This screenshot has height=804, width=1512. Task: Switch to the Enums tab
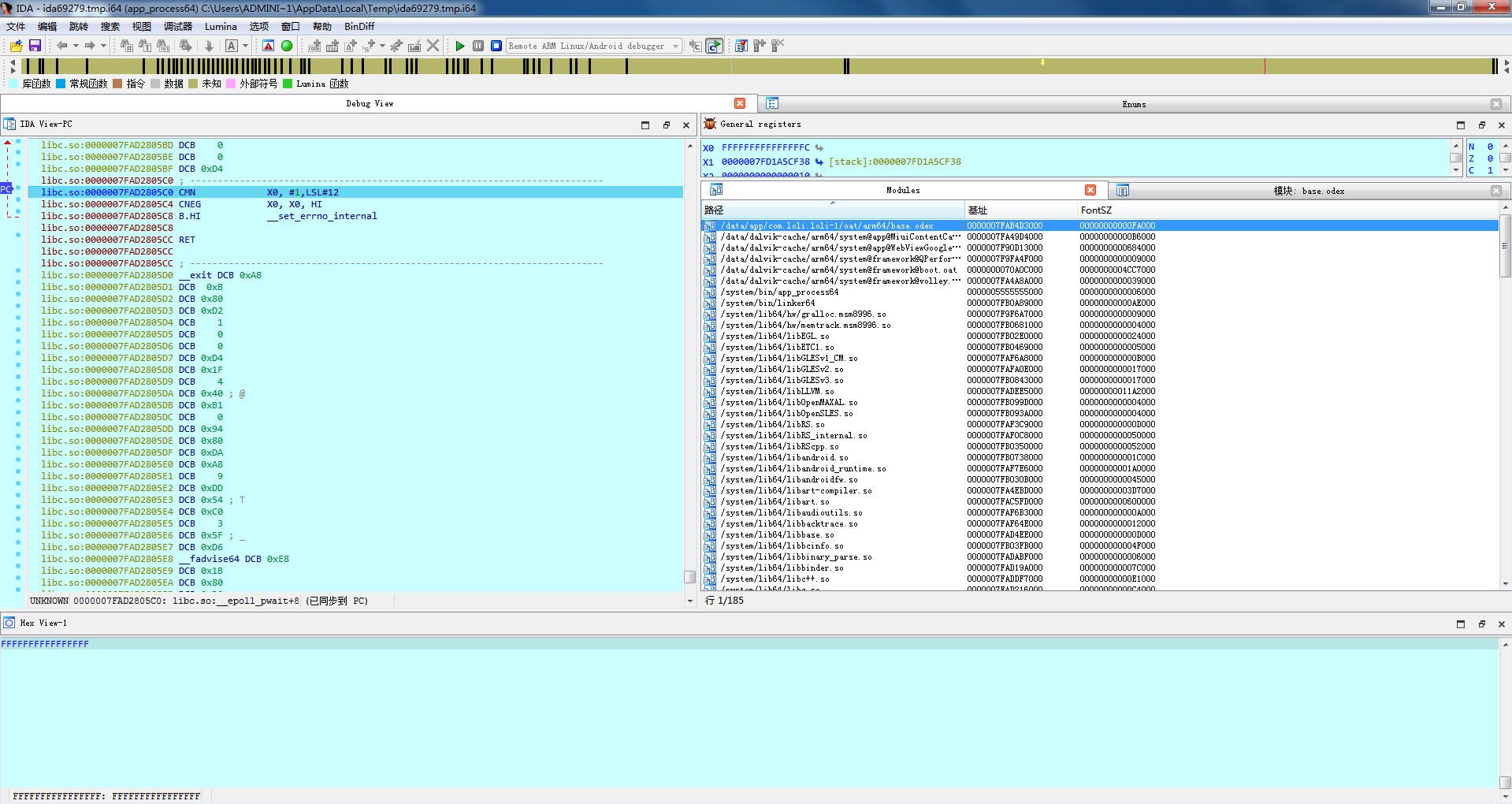(1133, 104)
